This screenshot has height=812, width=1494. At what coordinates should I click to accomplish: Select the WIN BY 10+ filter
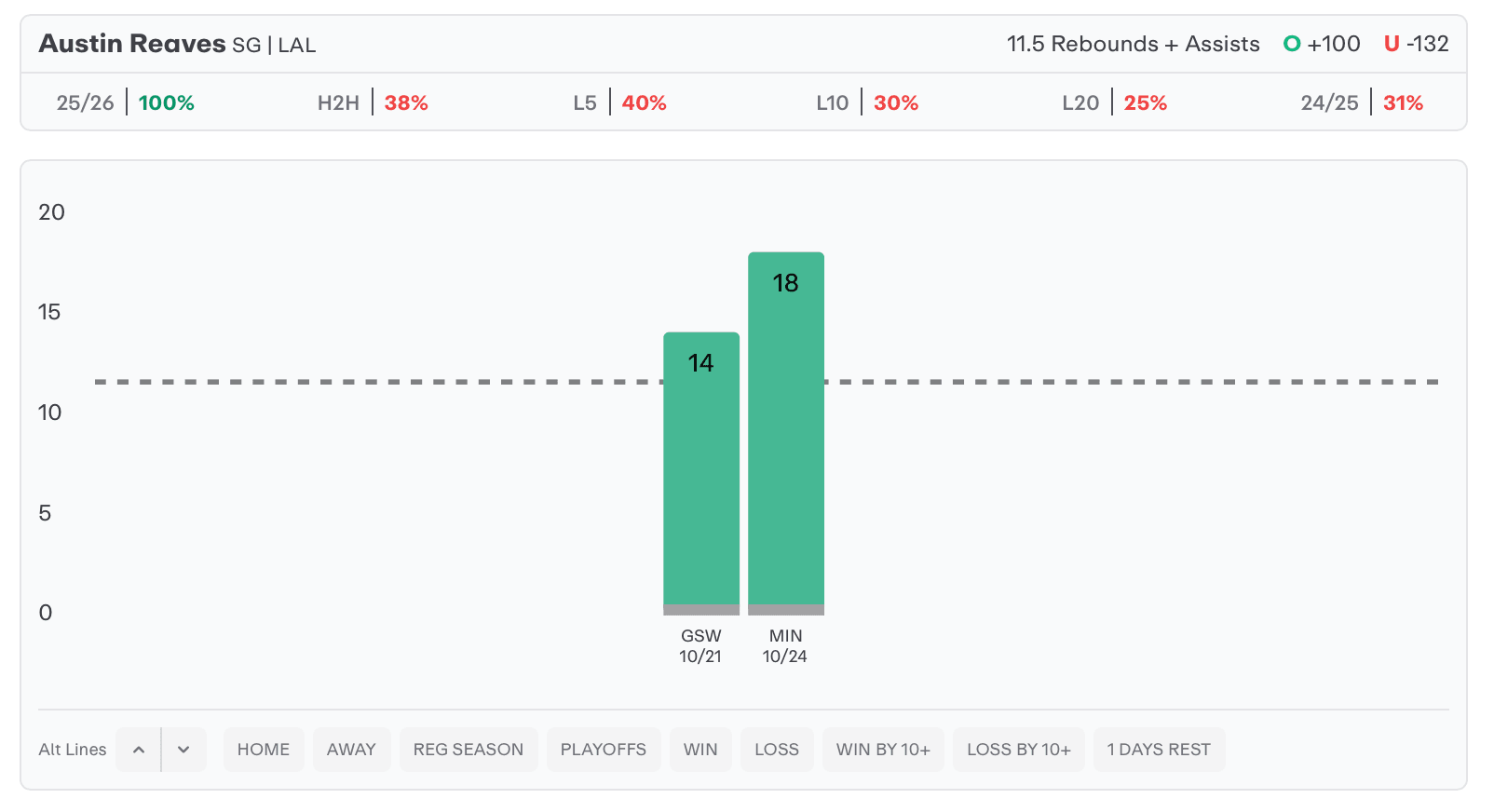883,750
